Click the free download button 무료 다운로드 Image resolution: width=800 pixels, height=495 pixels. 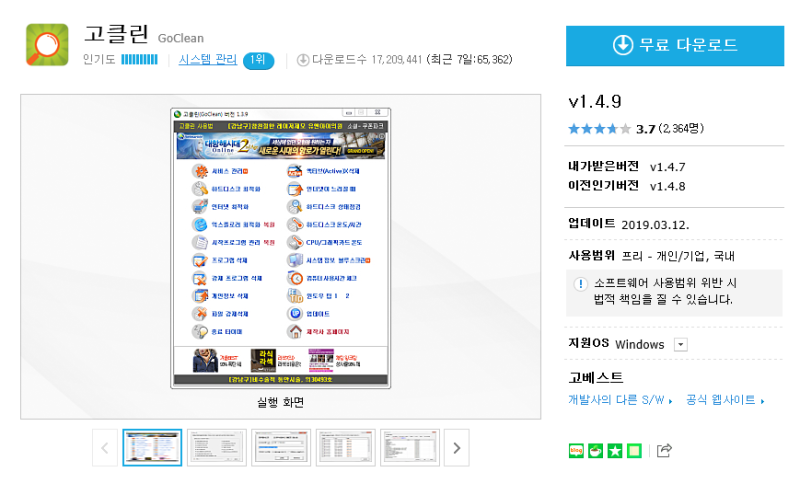674,46
